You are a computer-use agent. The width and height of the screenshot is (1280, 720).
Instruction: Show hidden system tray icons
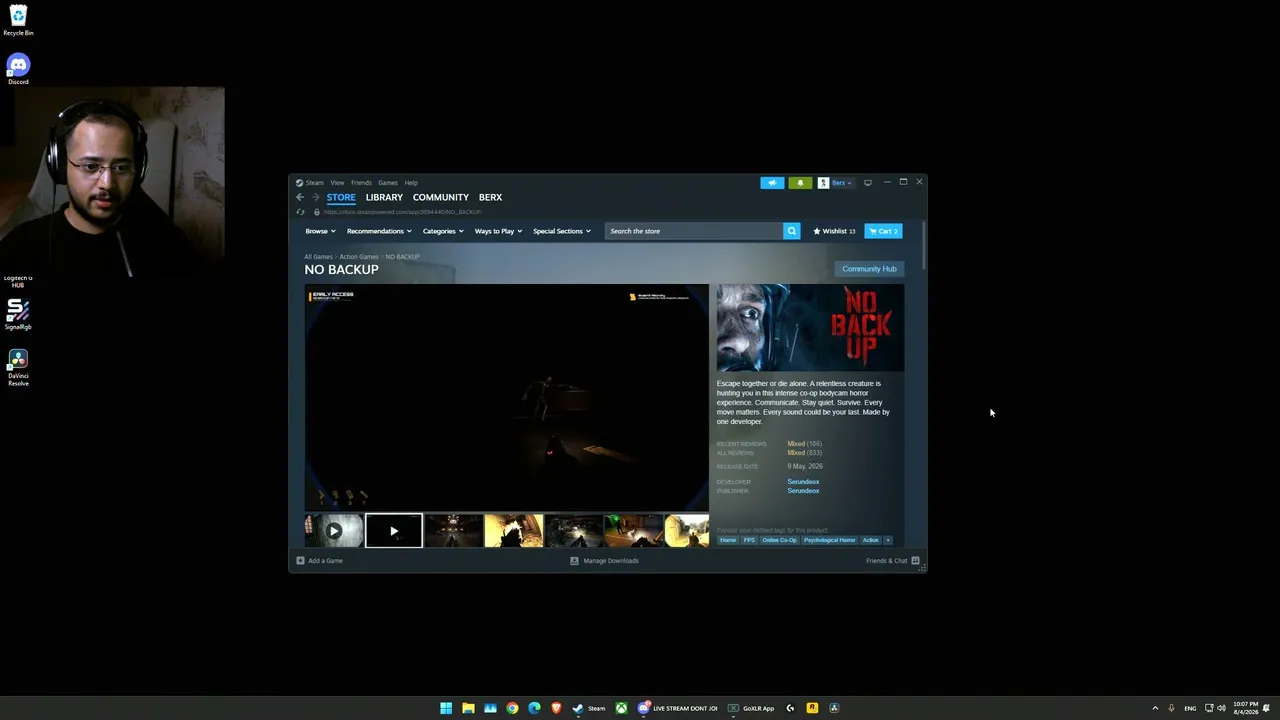pyautogui.click(x=1155, y=708)
